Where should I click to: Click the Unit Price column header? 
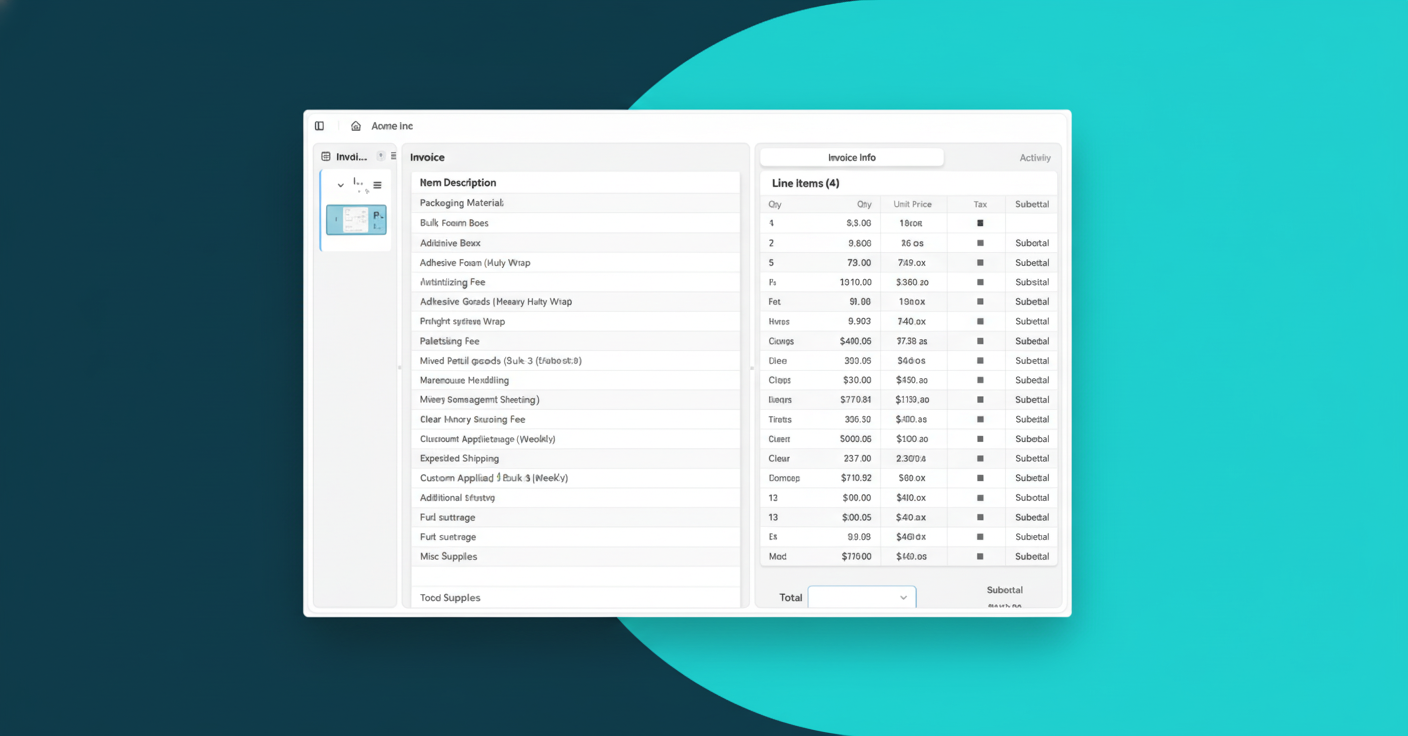click(912, 204)
